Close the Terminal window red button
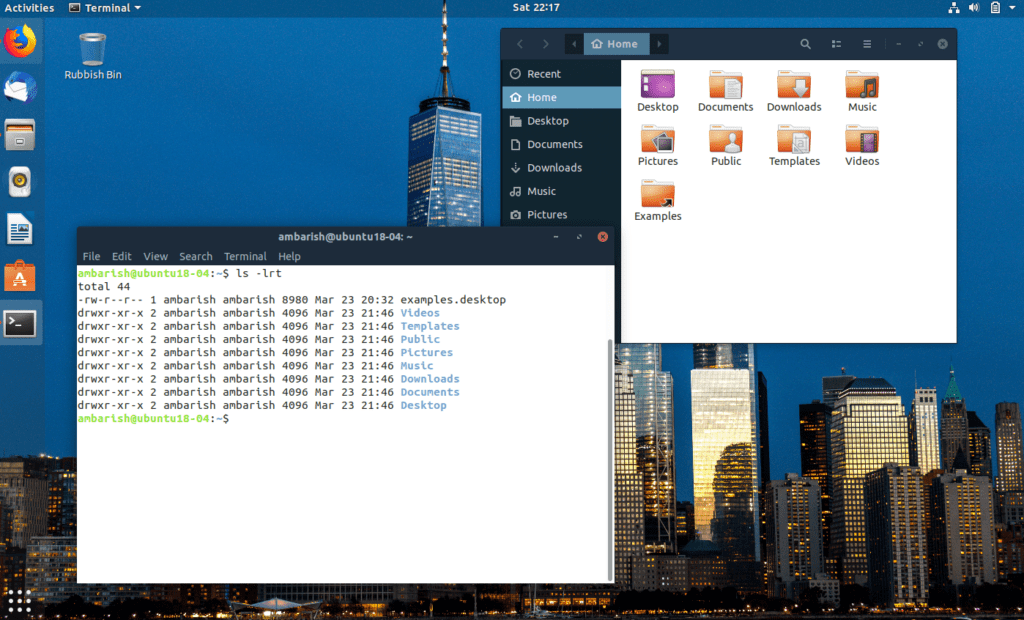This screenshot has height=620, width=1024. (x=602, y=237)
